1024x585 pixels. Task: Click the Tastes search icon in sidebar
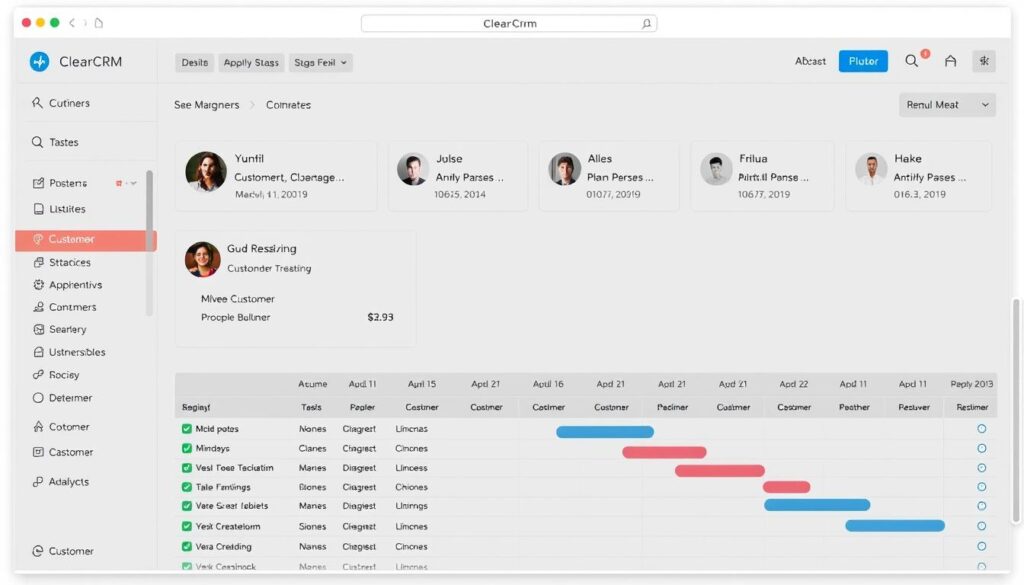(38, 143)
